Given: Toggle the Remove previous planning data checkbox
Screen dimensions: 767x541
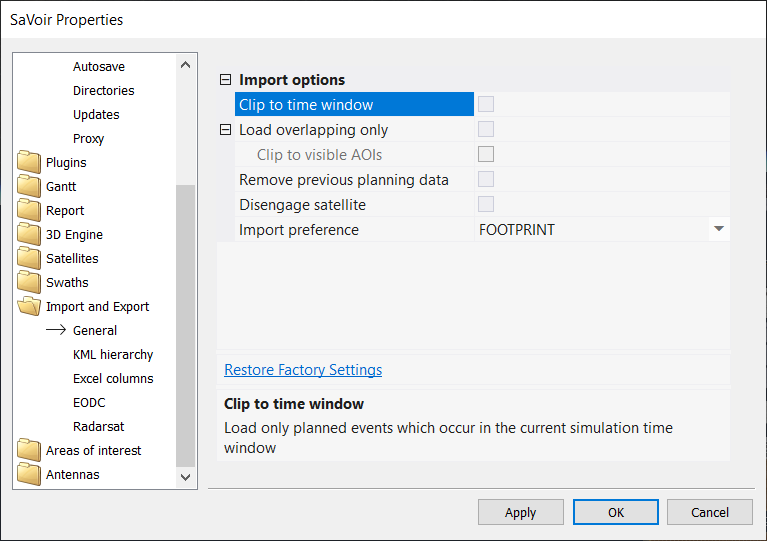Looking at the screenshot, I should pyautogui.click(x=486, y=180).
